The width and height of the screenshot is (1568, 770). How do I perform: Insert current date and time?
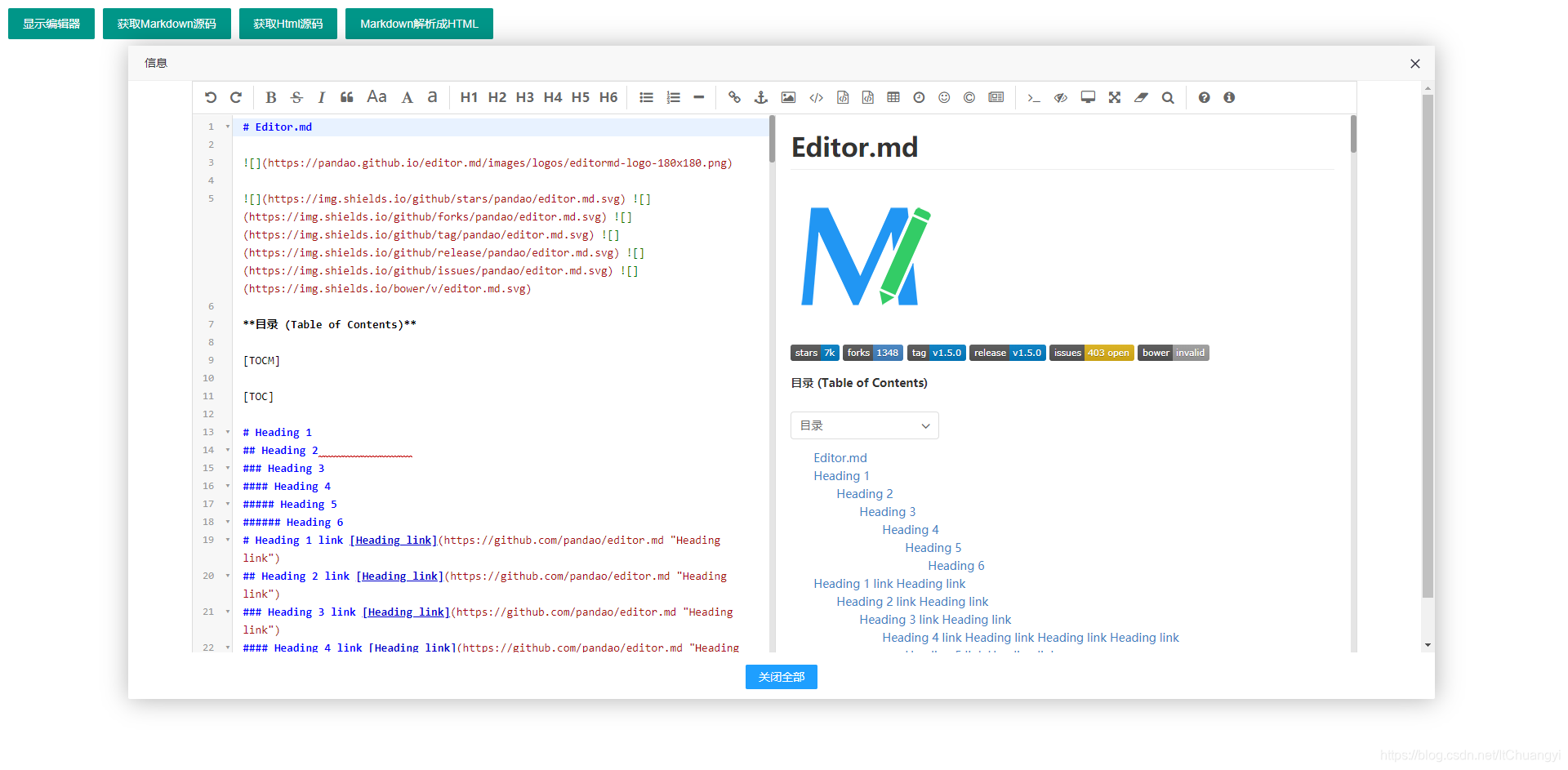coord(919,97)
